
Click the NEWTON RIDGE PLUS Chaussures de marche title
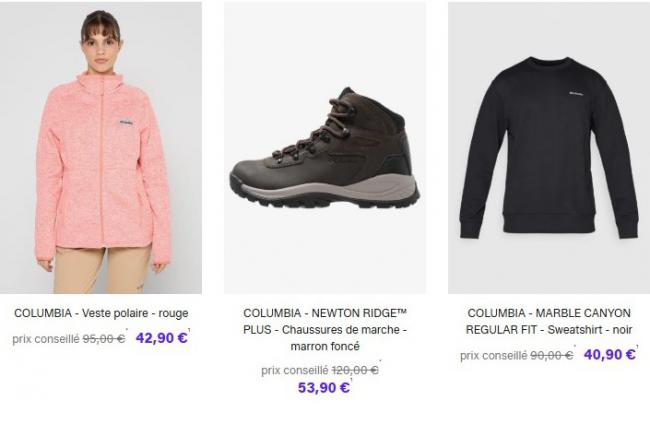(x=325, y=330)
